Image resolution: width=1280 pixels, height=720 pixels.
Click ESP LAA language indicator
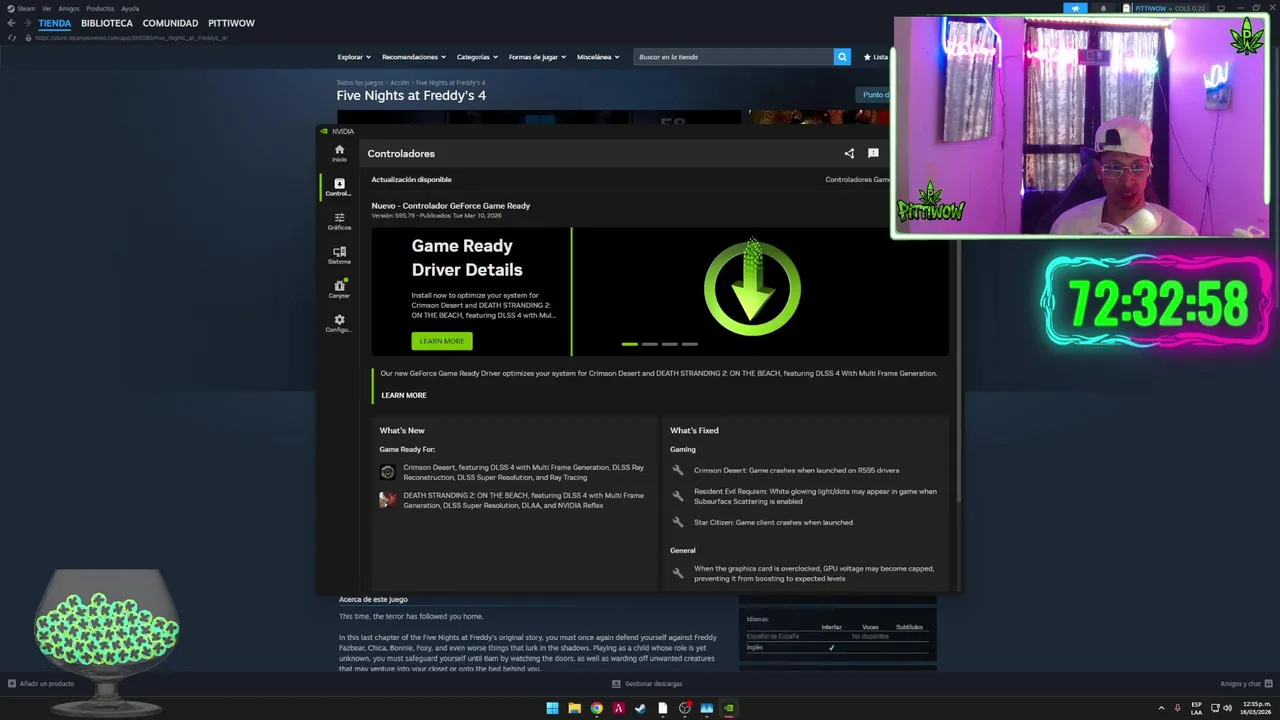pyautogui.click(x=1197, y=708)
